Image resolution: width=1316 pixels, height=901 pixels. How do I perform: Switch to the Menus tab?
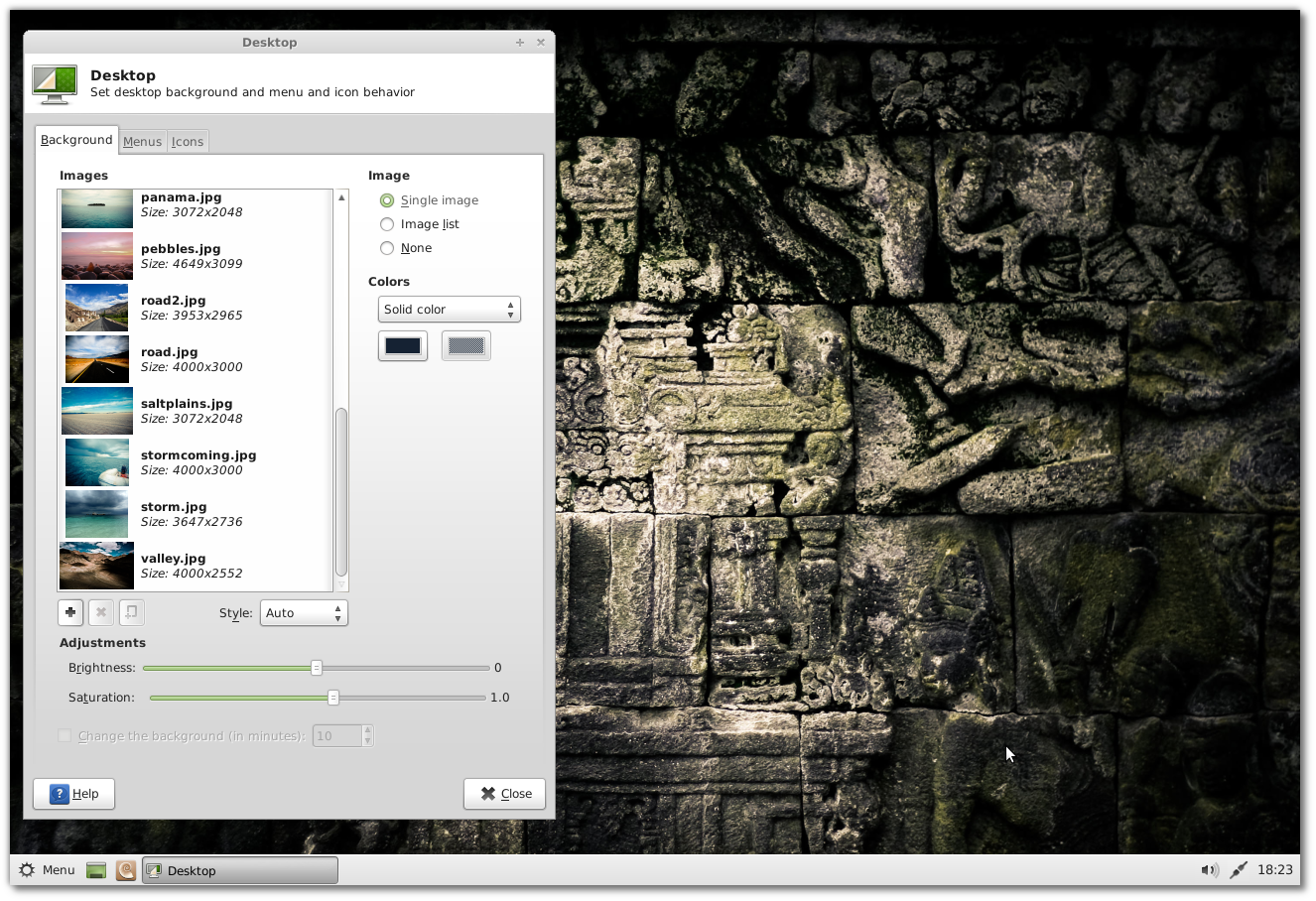click(142, 141)
